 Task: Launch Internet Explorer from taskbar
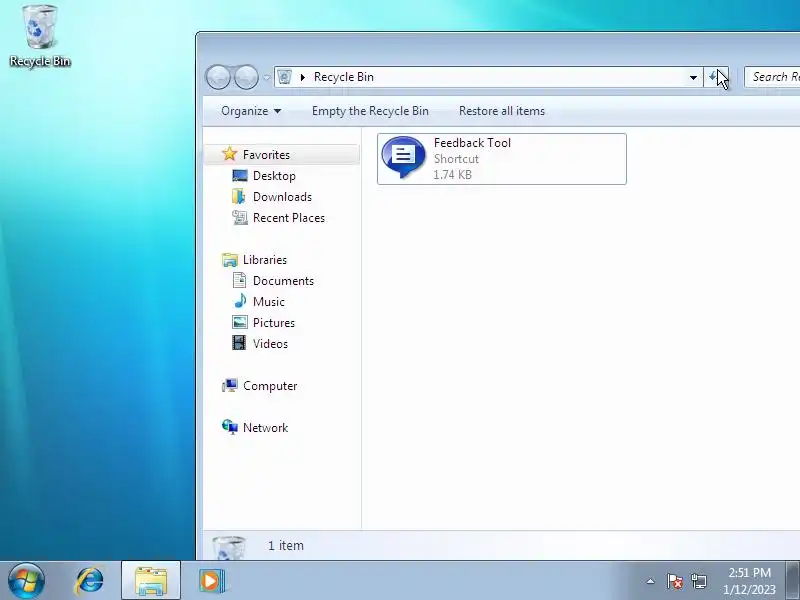[x=89, y=581]
